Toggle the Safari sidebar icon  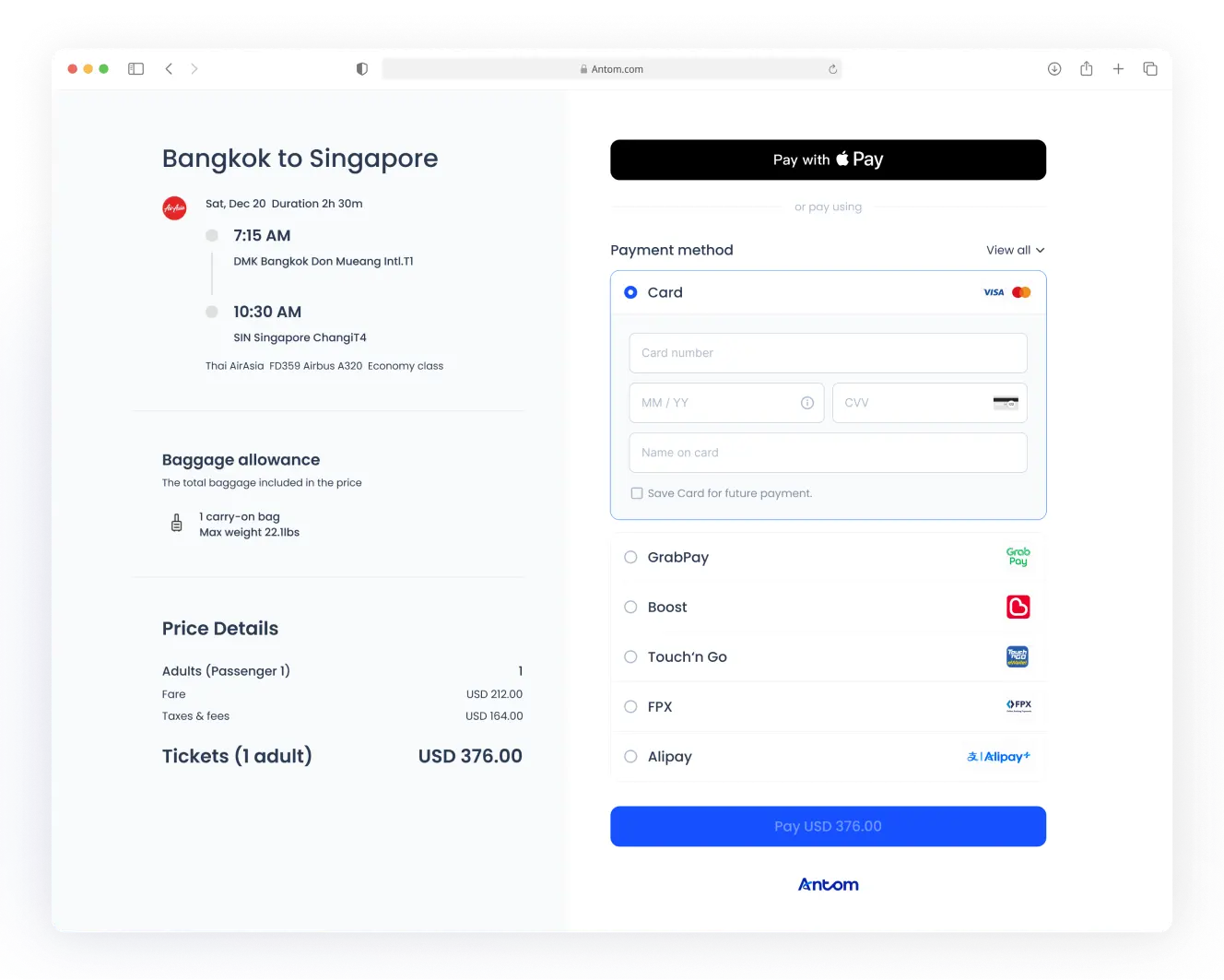coord(135,69)
